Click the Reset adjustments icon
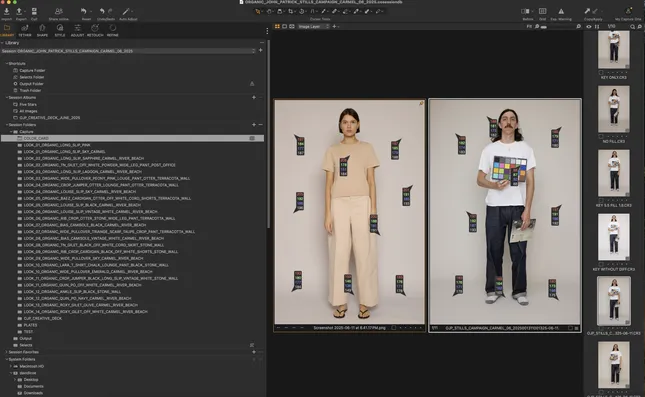This screenshot has height=397, width=645. 84,12
